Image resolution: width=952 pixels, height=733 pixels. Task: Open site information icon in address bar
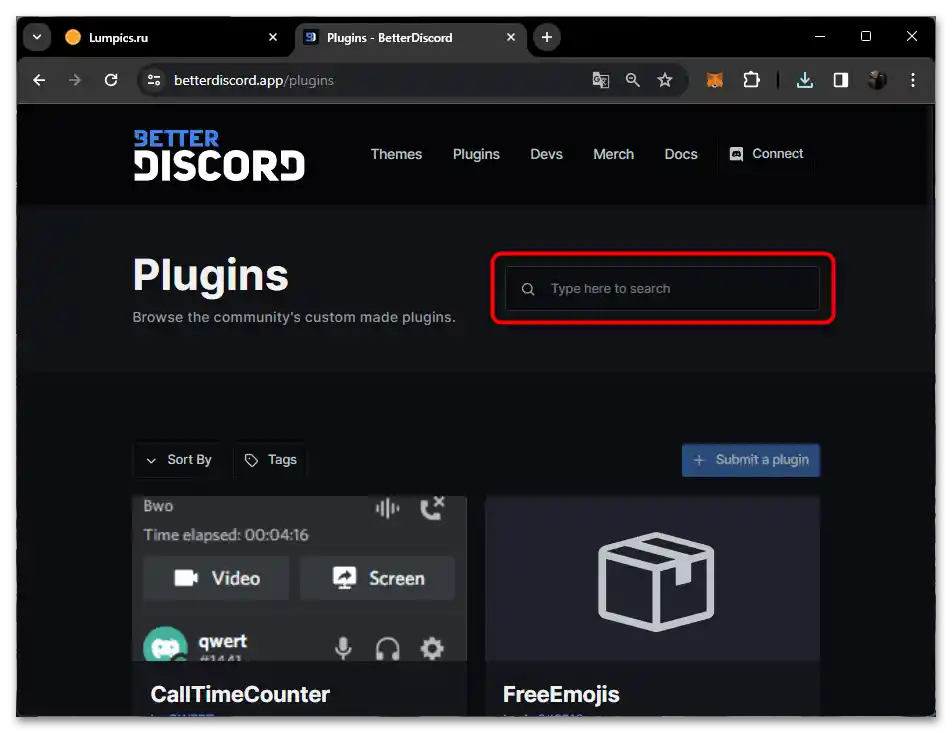point(154,80)
